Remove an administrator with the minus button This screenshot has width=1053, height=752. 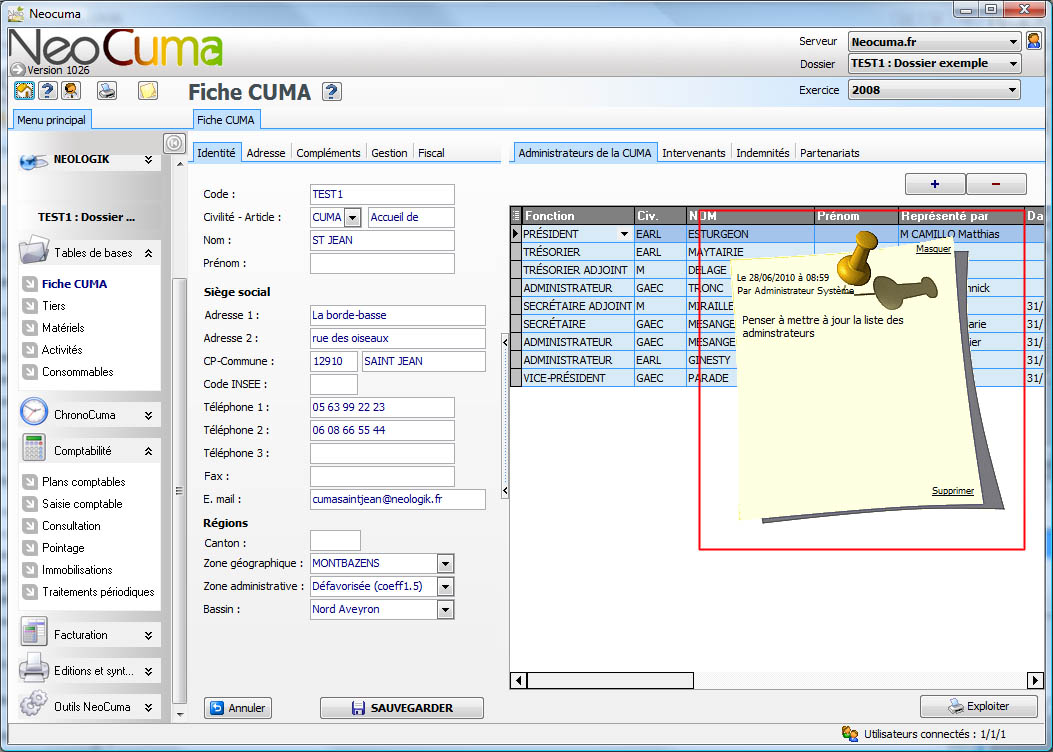pyautogui.click(x=996, y=184)
